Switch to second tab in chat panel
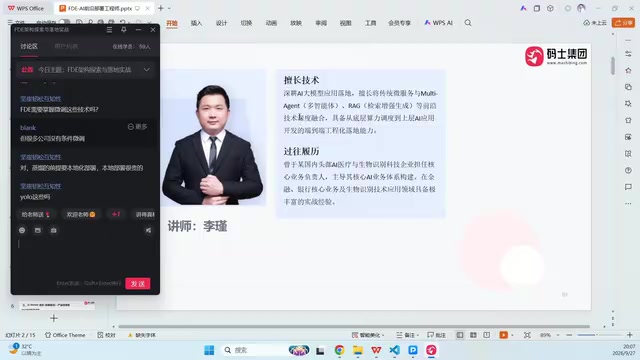The width and height of the screenshot is (640, 360). [66, 47]
